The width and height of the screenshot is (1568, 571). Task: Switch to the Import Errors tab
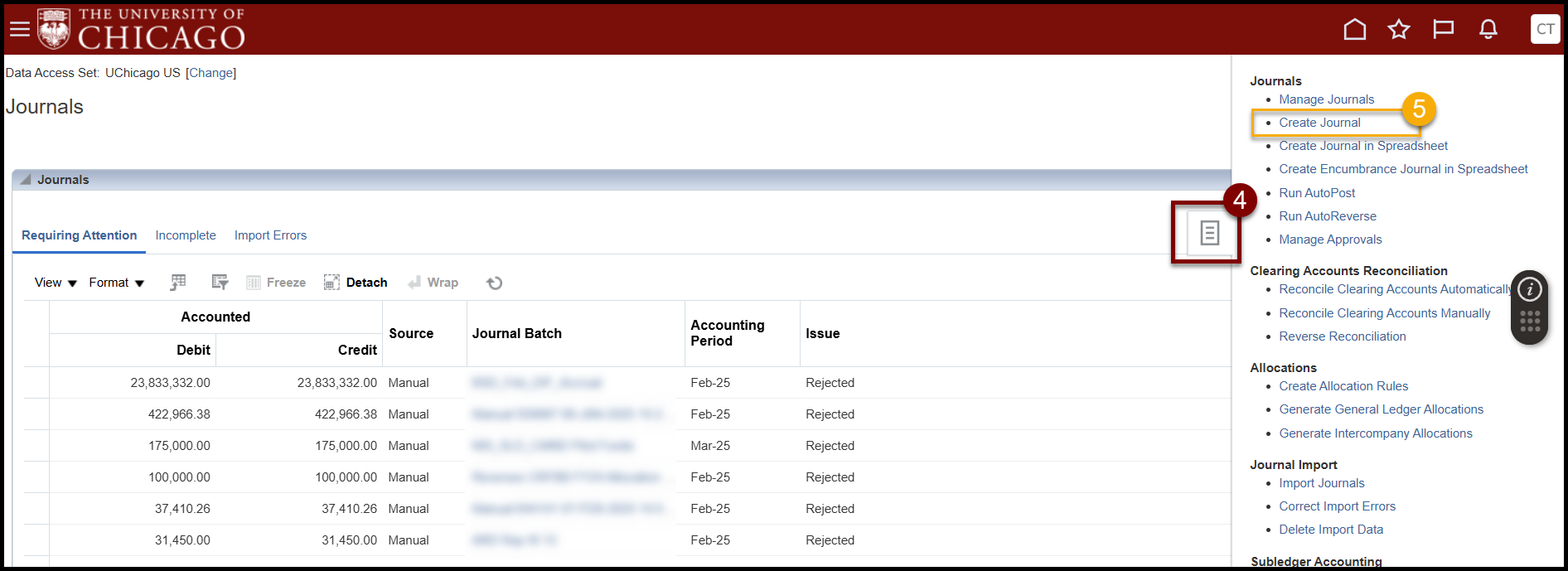pyautogui.click(x=270, y=235)
